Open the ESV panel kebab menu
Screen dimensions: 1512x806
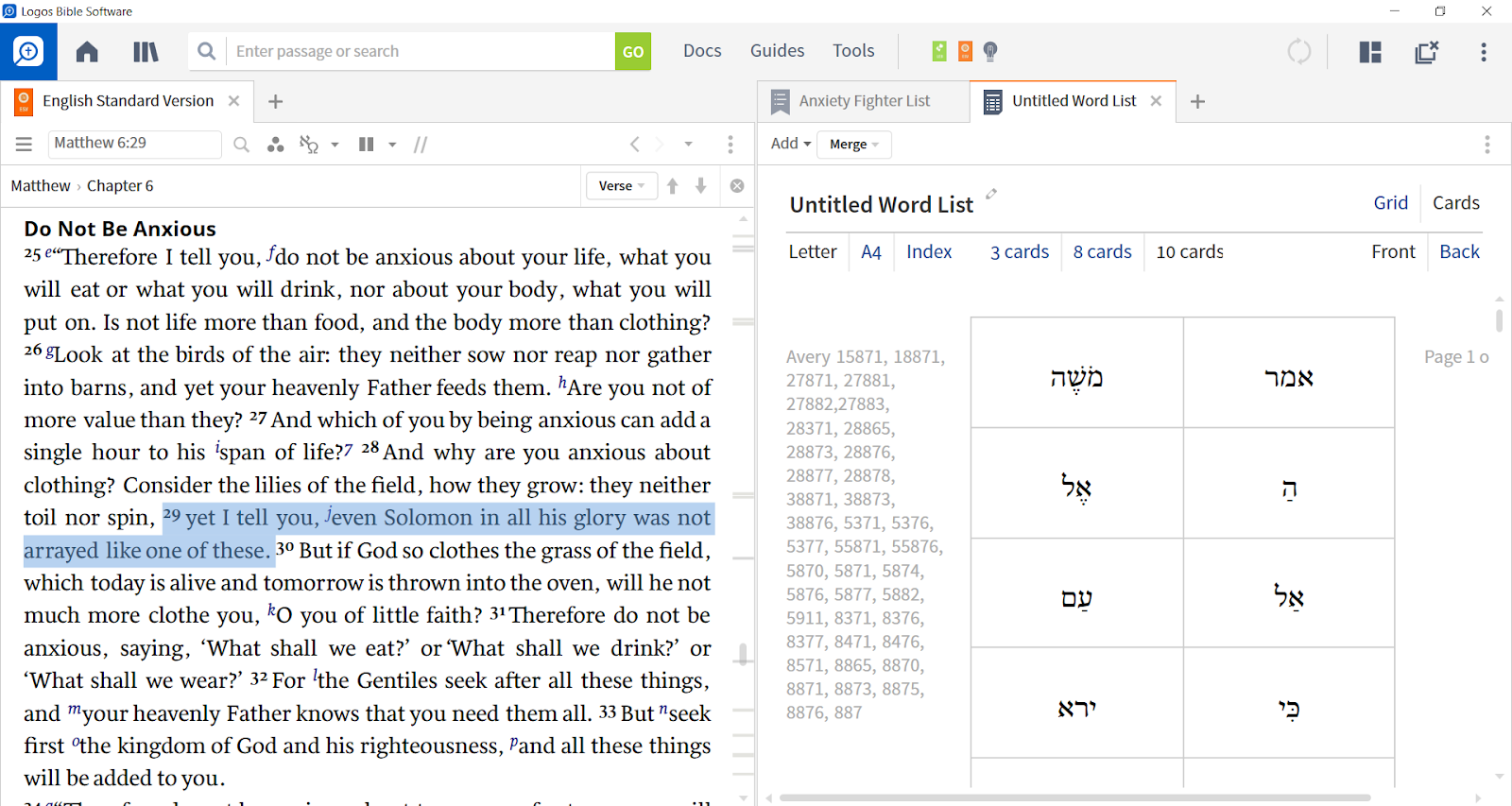pos(730,145)
